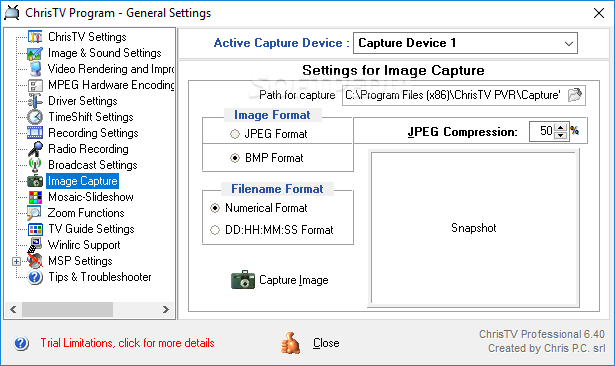
Task: Click into the Path for capture field
Action: point(454,95)
